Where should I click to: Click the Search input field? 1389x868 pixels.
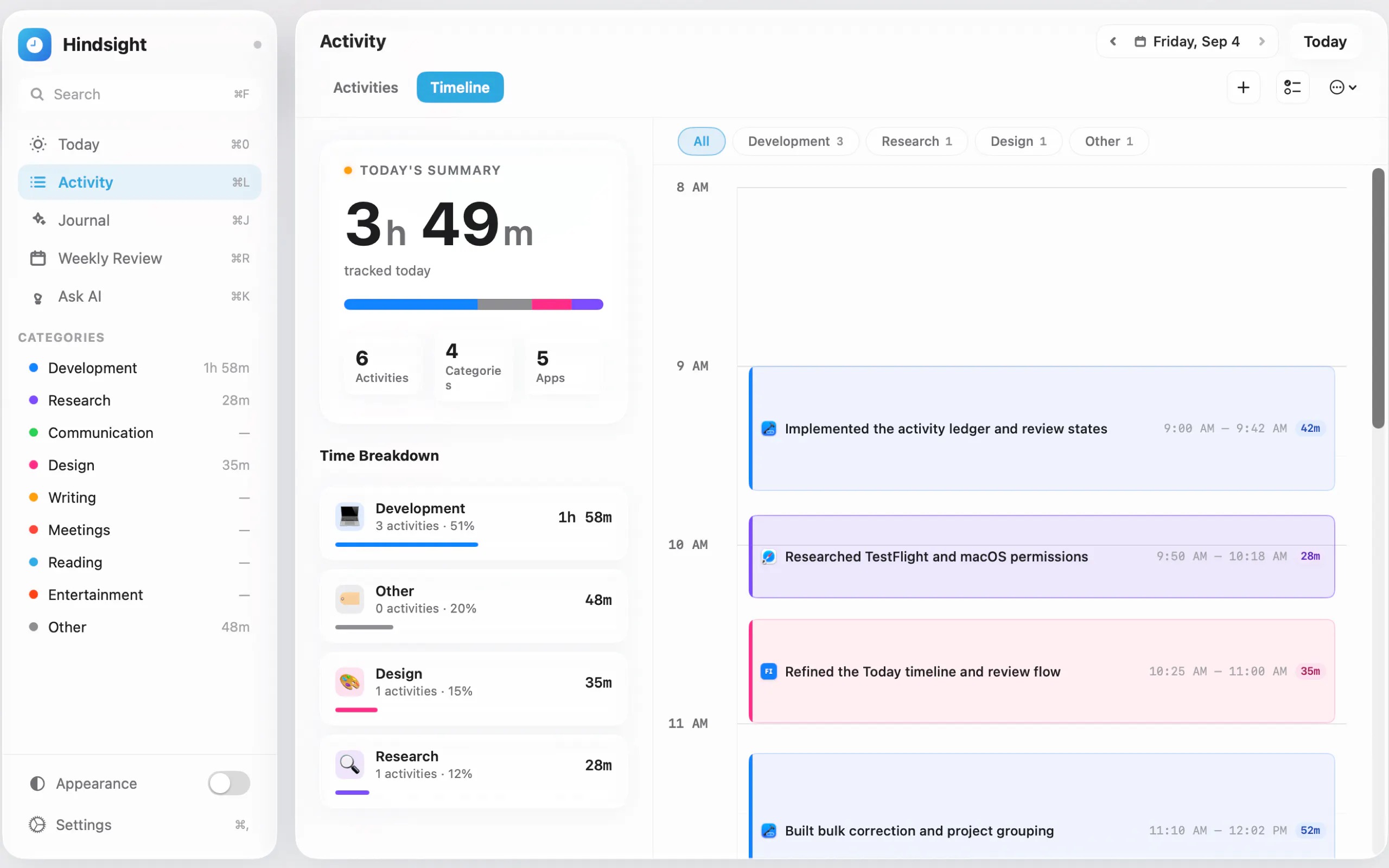point(139,94)
